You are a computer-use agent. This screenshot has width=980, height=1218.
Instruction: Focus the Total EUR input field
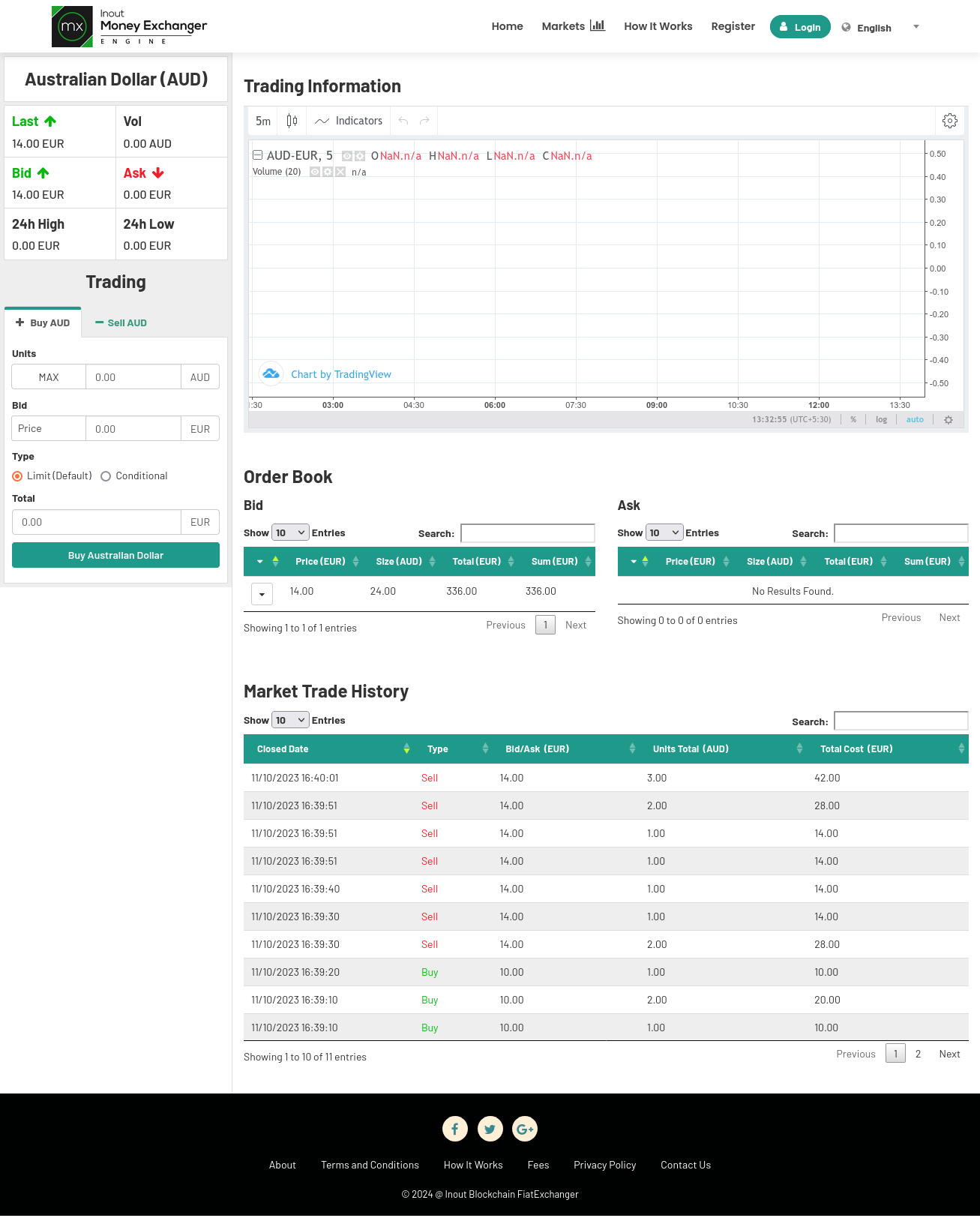tap(97, 522)
